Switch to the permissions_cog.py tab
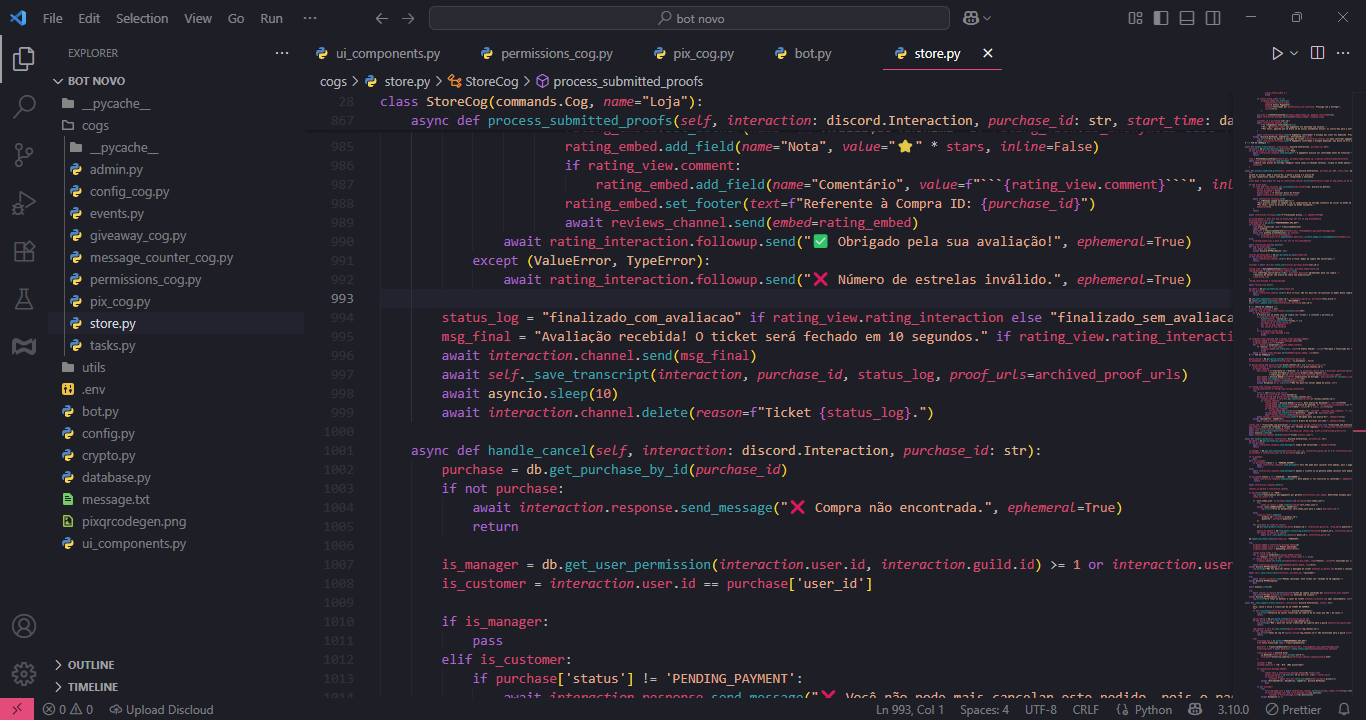 [x=546, y=53]
